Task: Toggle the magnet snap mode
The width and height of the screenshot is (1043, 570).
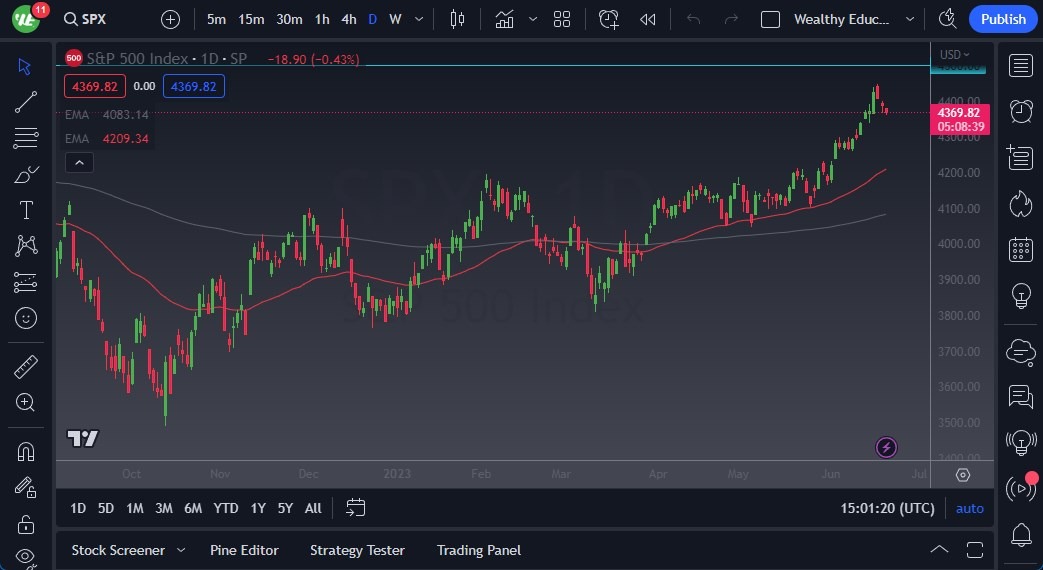Action: [26, 451]
